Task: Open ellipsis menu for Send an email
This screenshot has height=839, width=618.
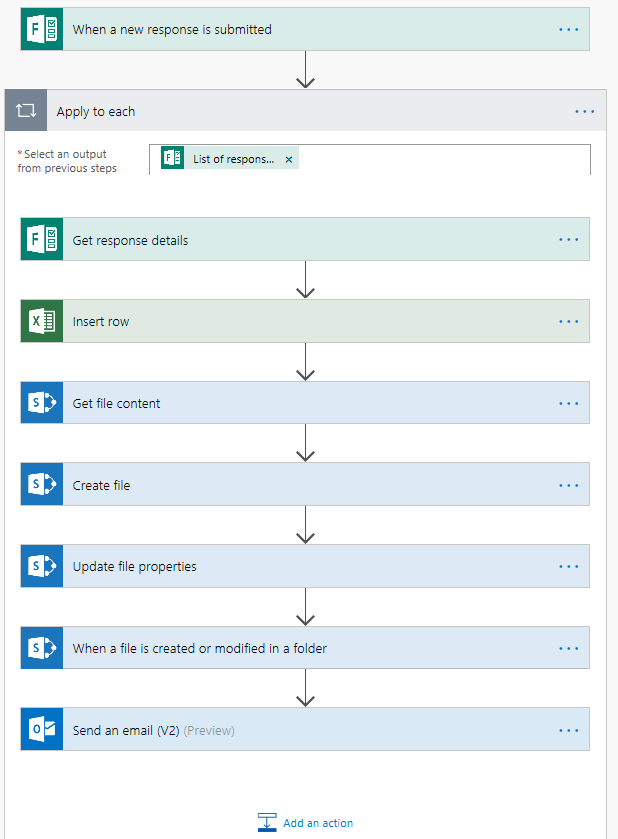Action: pos(569,730)
